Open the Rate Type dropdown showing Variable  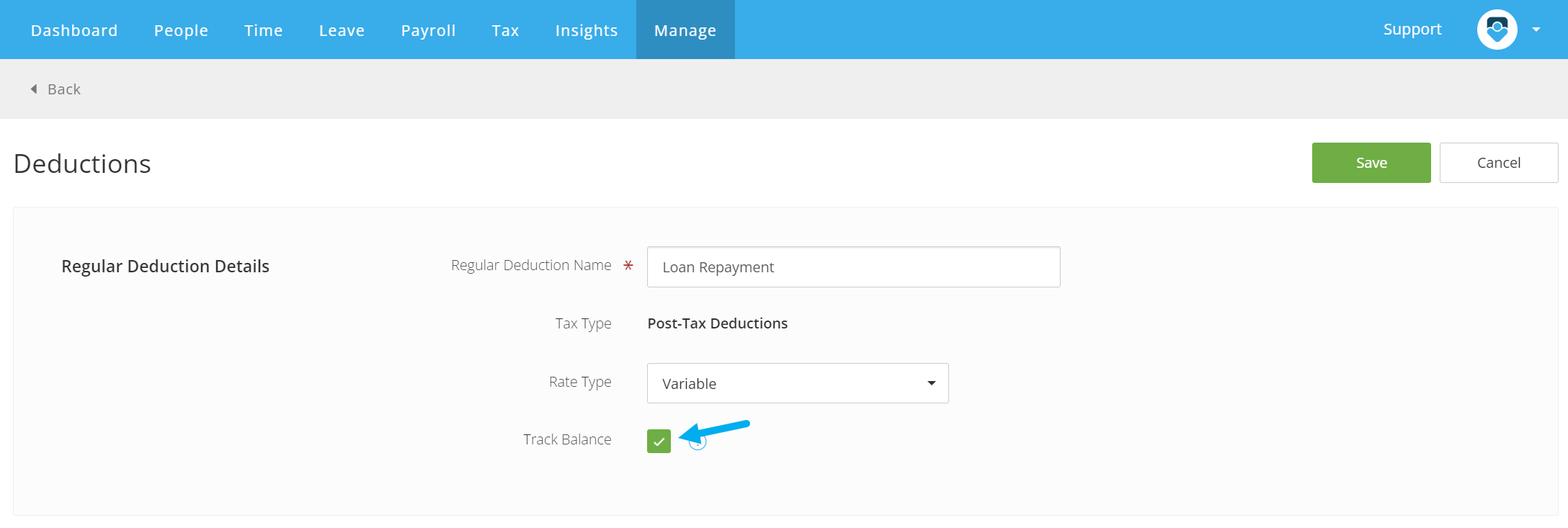(x=798, y=383)
